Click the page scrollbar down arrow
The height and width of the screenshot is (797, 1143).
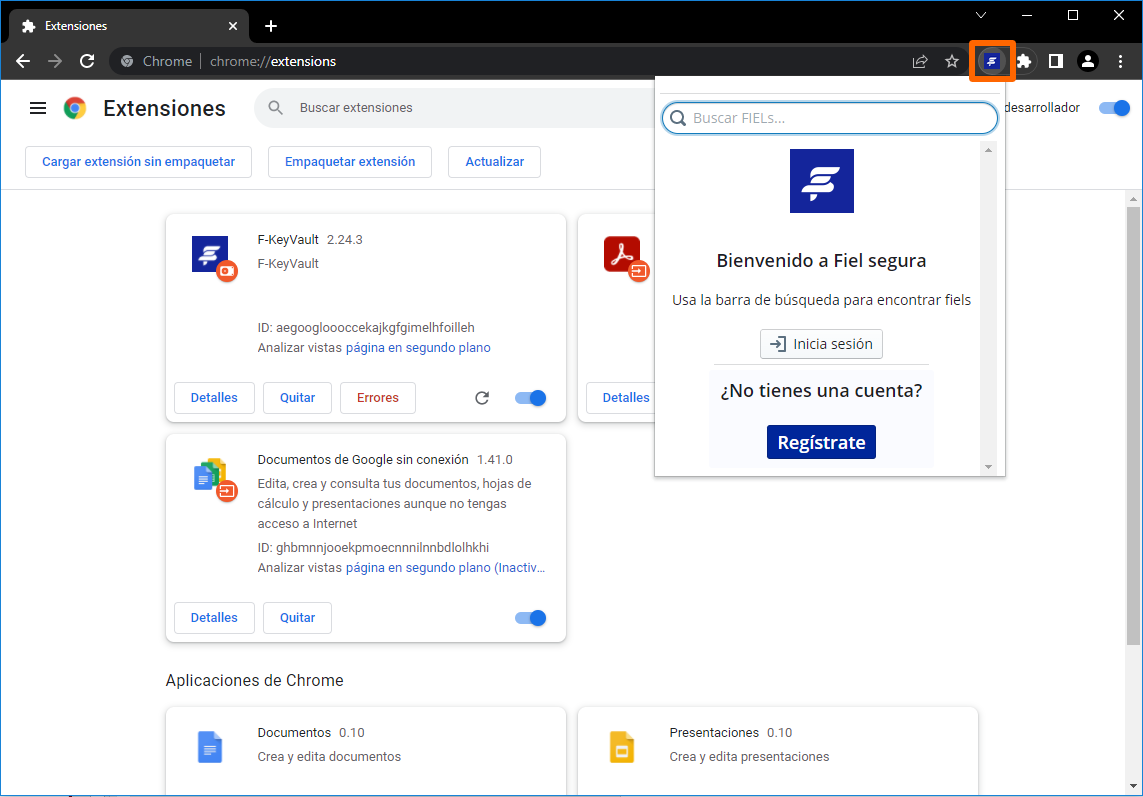click(1133, 786)
